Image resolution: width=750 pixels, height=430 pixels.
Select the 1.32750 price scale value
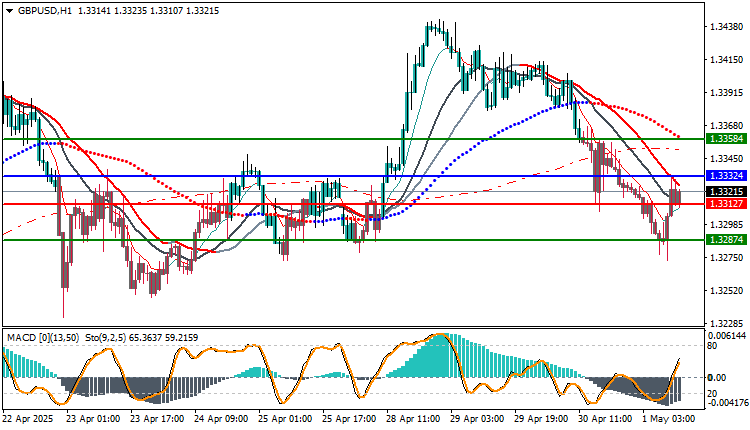pyautogui.click(x=727, y=258)
